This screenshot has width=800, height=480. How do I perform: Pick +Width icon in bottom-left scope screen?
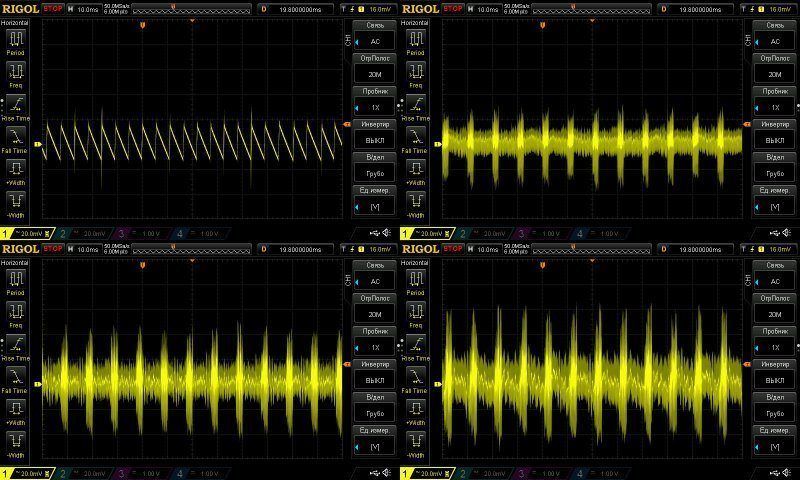tap(16, 409)
